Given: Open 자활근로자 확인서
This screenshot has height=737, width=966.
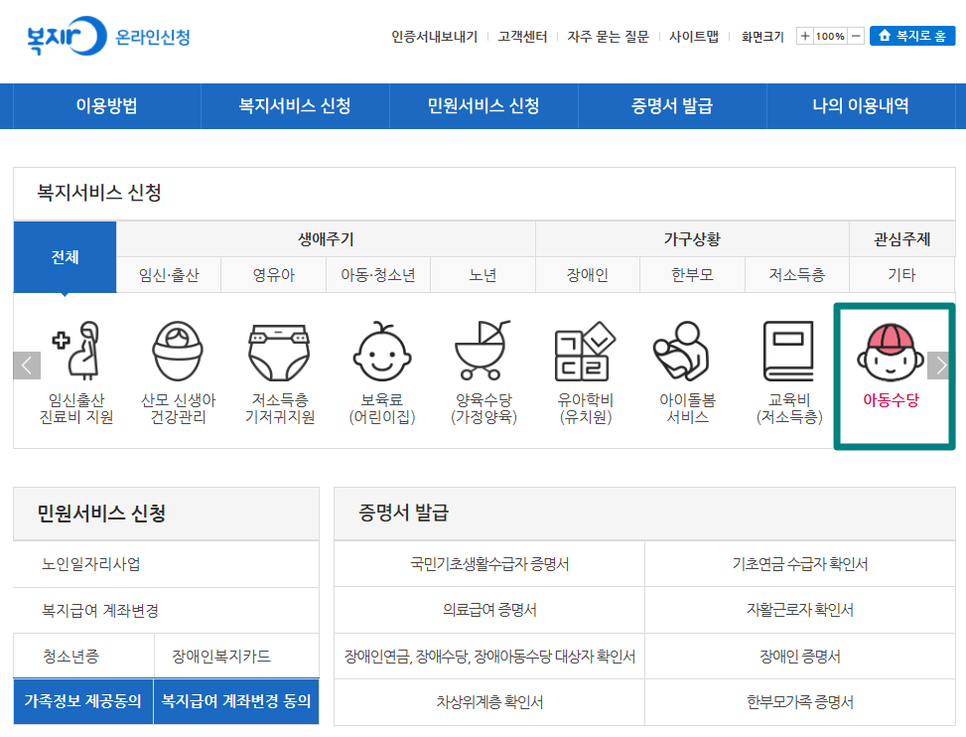Looking at the screenshot, I should tap(800, 610).
